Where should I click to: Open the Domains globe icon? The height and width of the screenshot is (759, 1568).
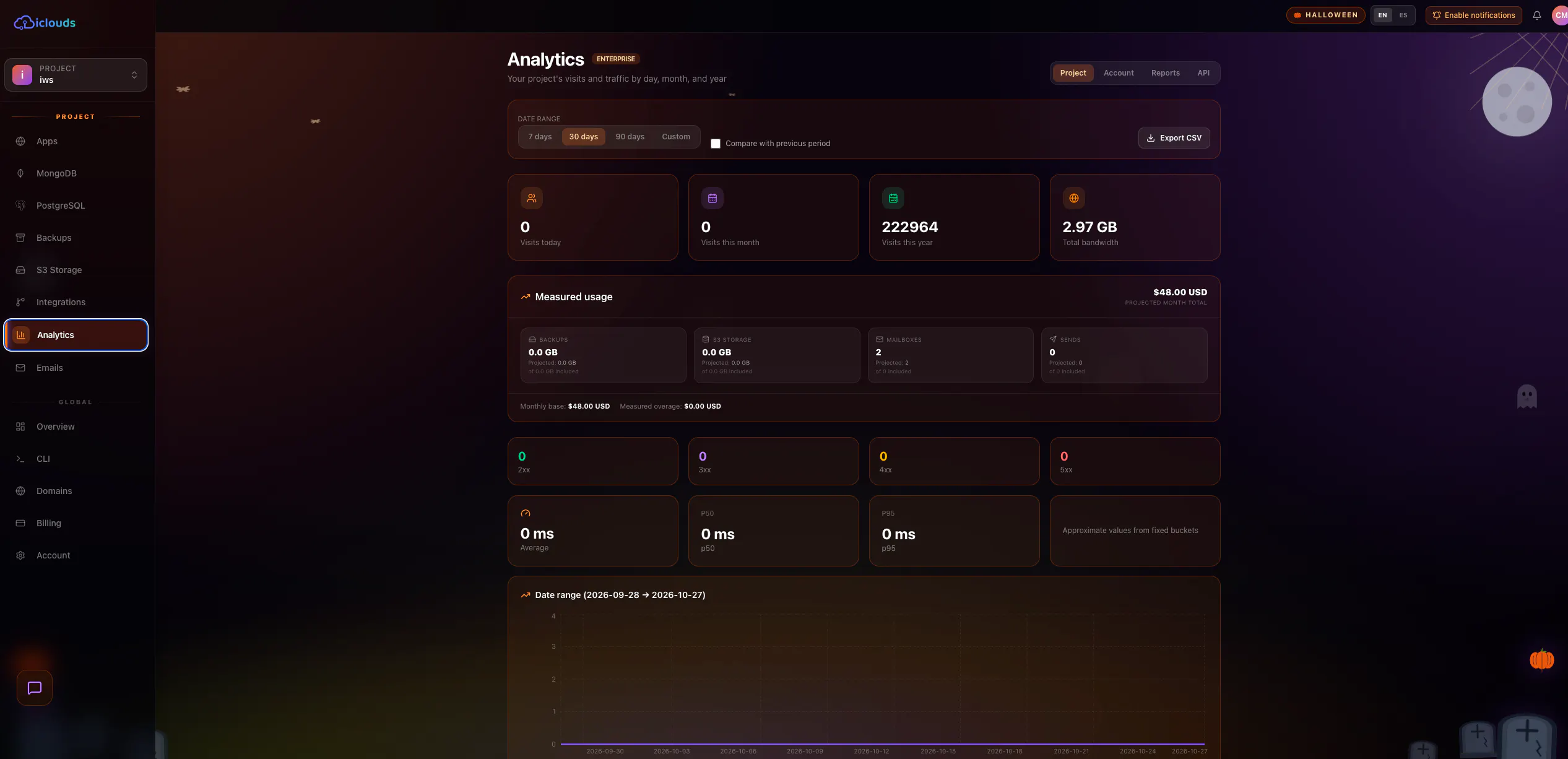[20, 491]
